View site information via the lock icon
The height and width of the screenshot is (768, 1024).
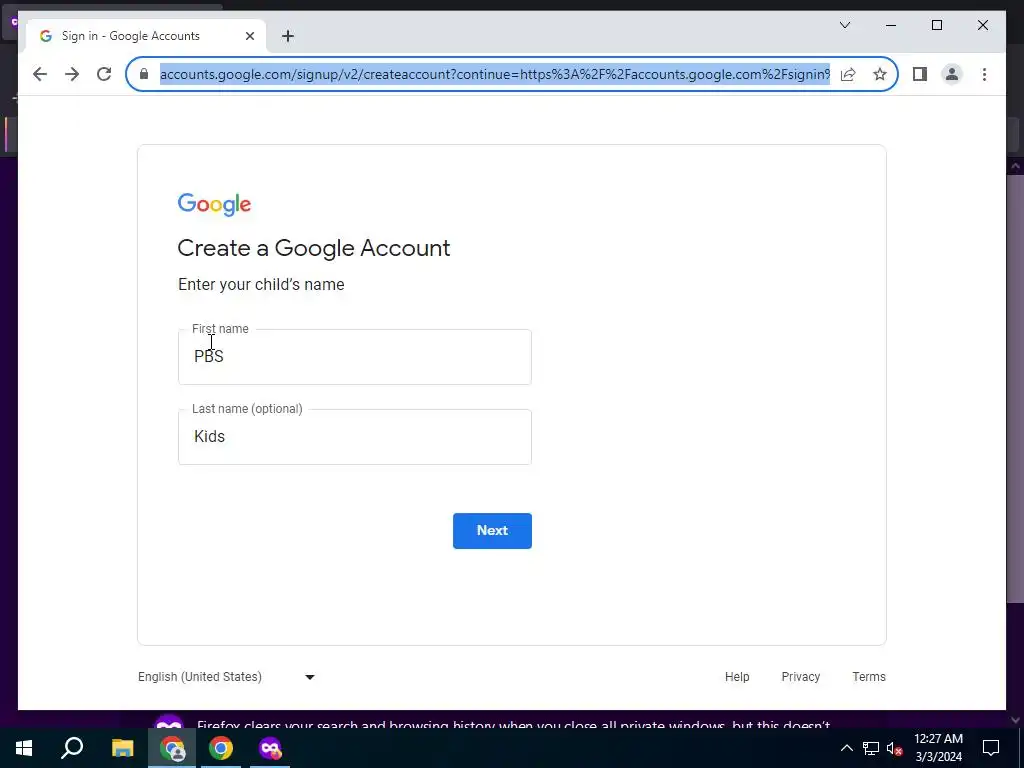point(144,74)
